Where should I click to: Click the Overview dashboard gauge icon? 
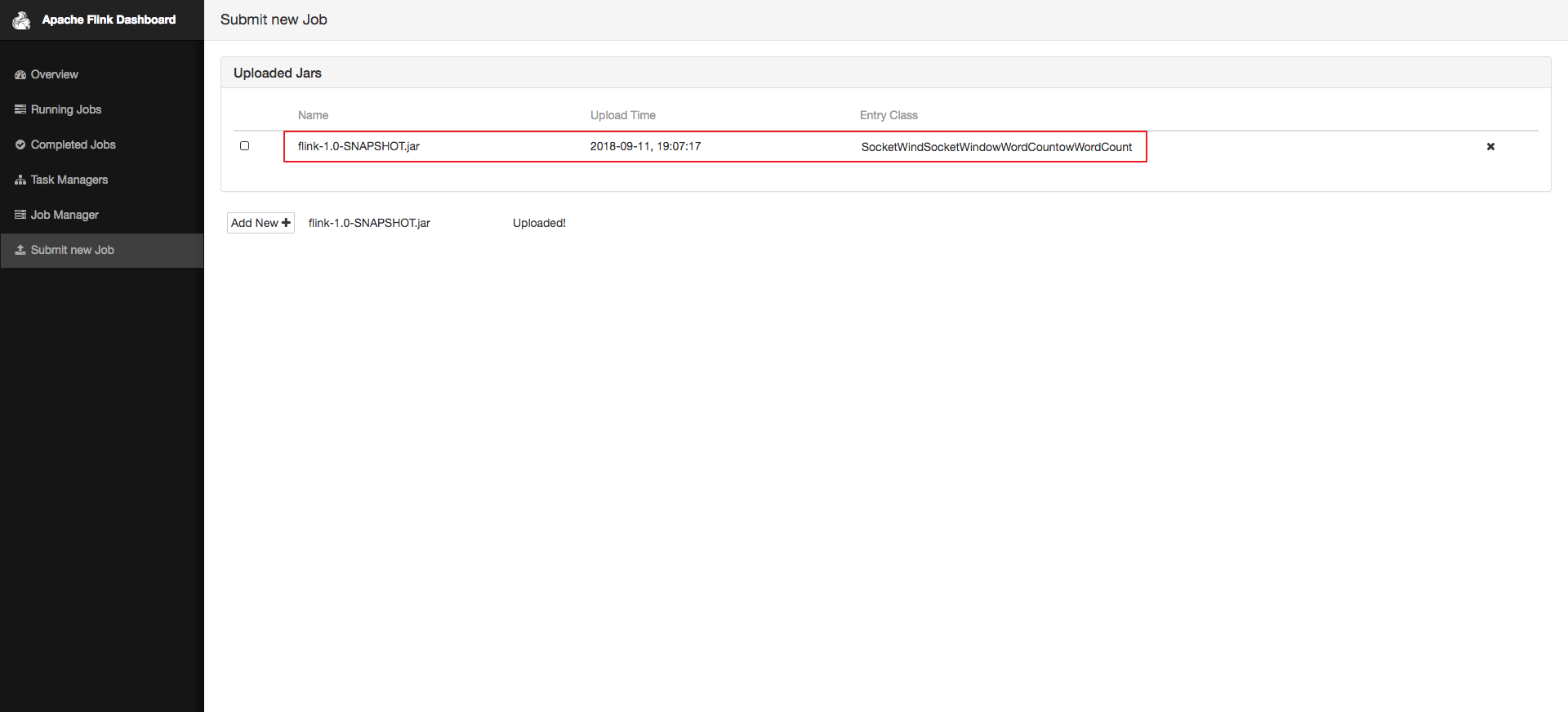click(20, 74)
